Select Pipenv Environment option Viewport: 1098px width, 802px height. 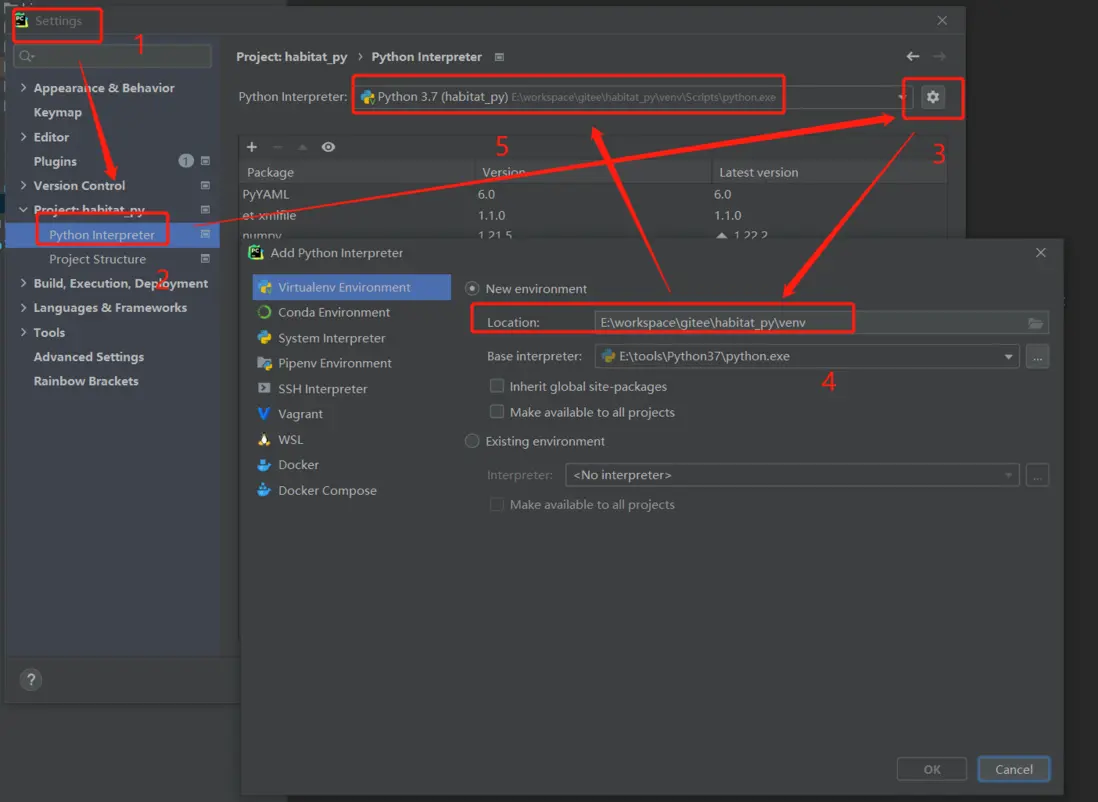pos(352,364)
